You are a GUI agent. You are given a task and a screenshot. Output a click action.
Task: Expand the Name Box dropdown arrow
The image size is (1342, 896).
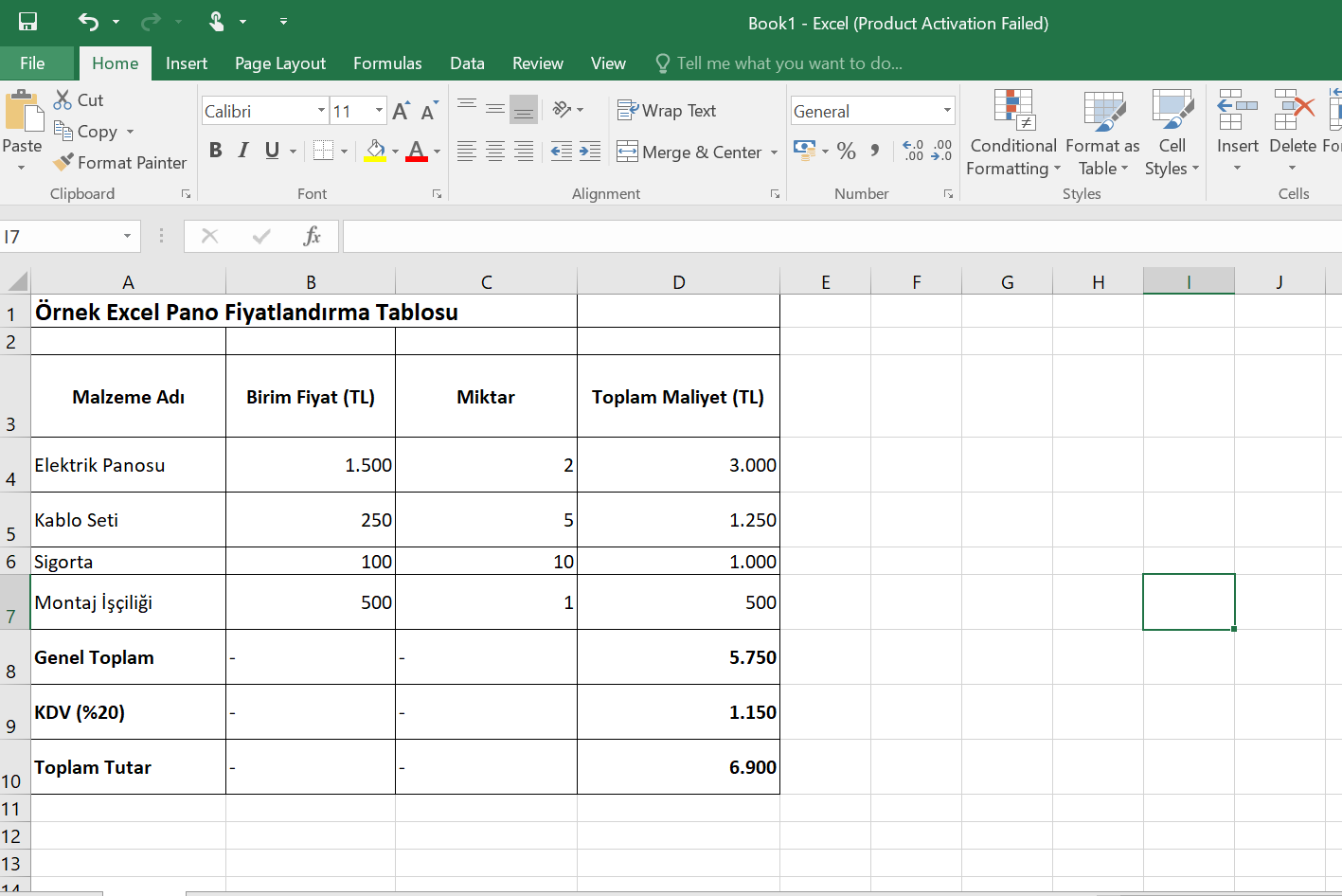(x=127, y=236)
